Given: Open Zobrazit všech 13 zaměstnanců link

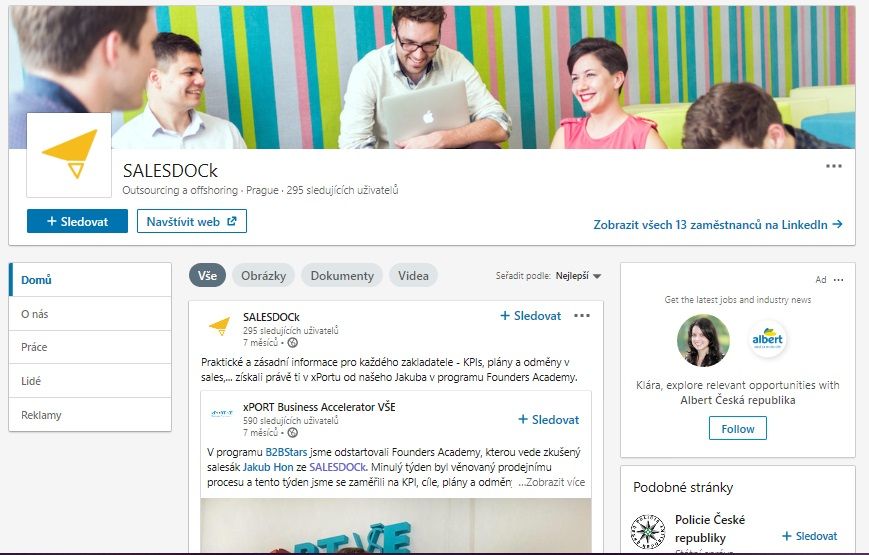Looking at the screenshot, I should pos(718,225).
